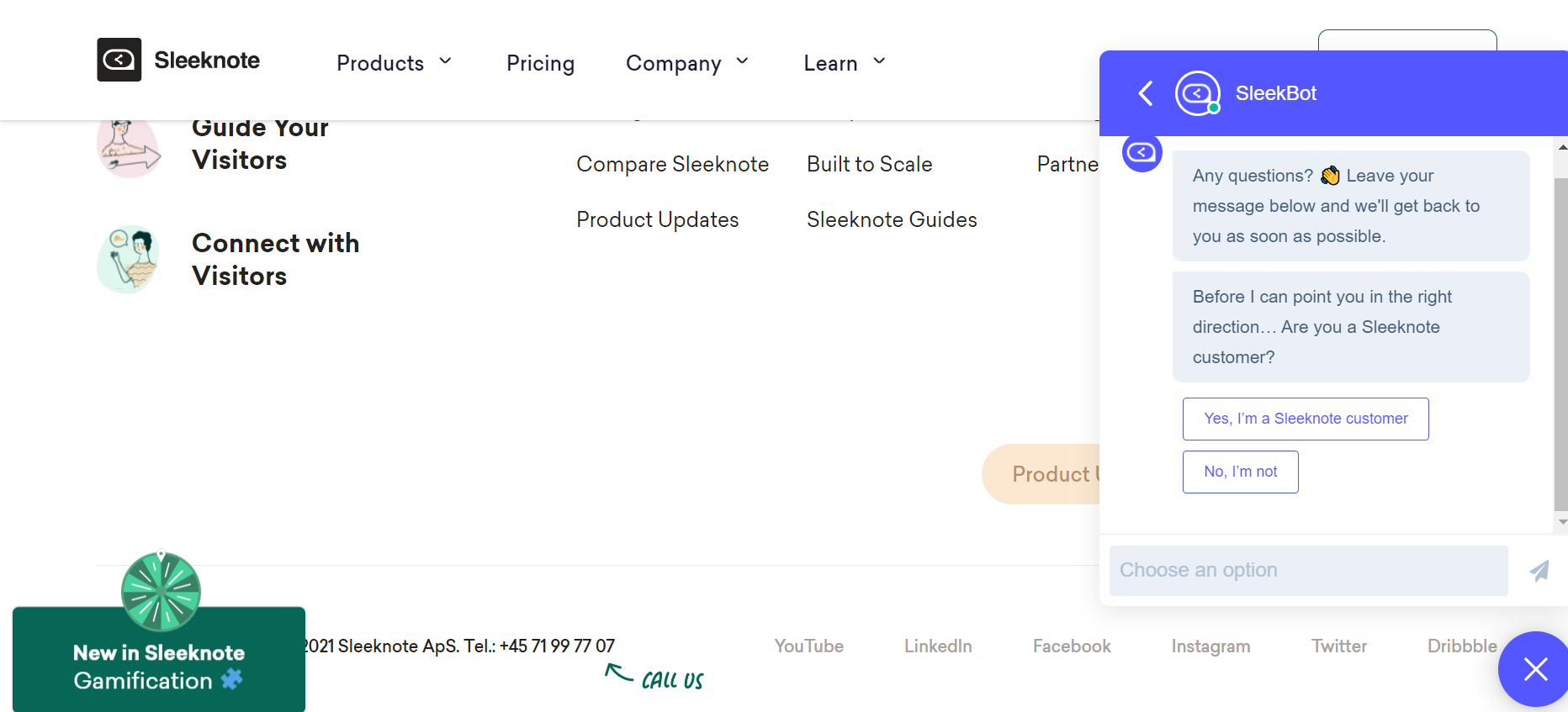Click the Connect with Visitors illustration
Screen dimensions: 1568x712
click(x=129, y=259)
